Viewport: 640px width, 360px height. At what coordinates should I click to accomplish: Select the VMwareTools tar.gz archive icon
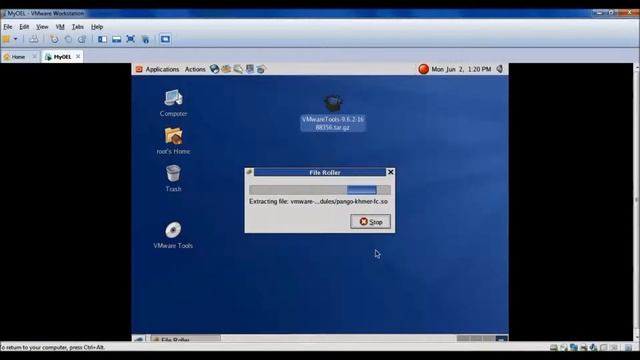333,112
